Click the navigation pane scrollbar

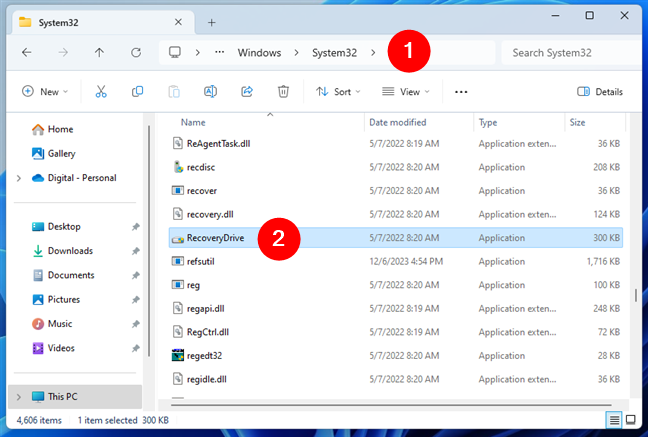pos(148,241)
